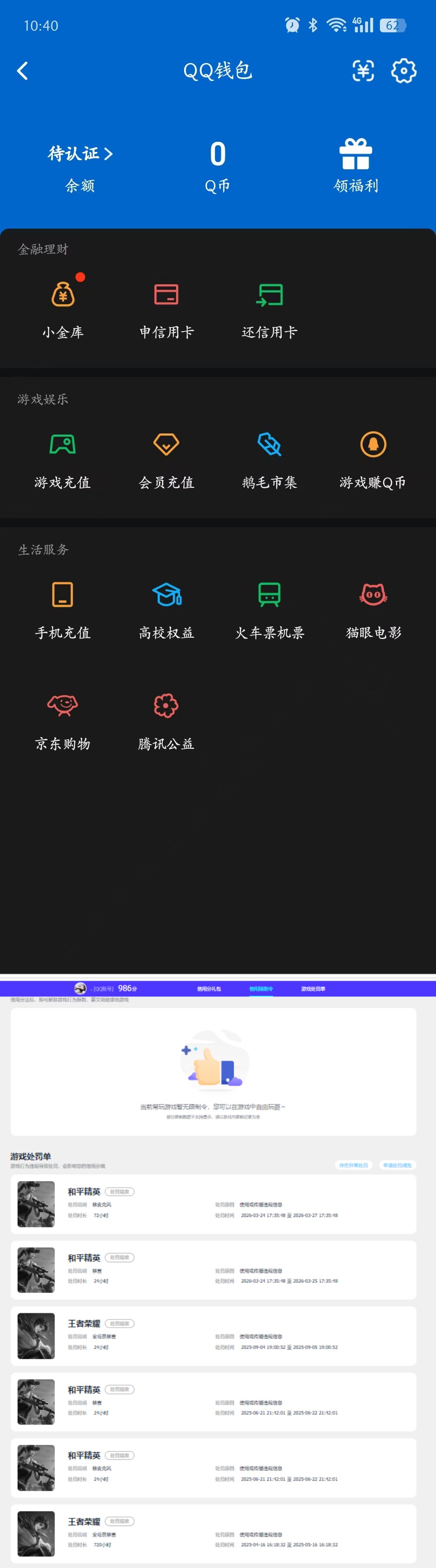Click 申请处罚减免 button
Image resolution: width=436 pixels, height=1568 pixels.
pos(397,1165)
